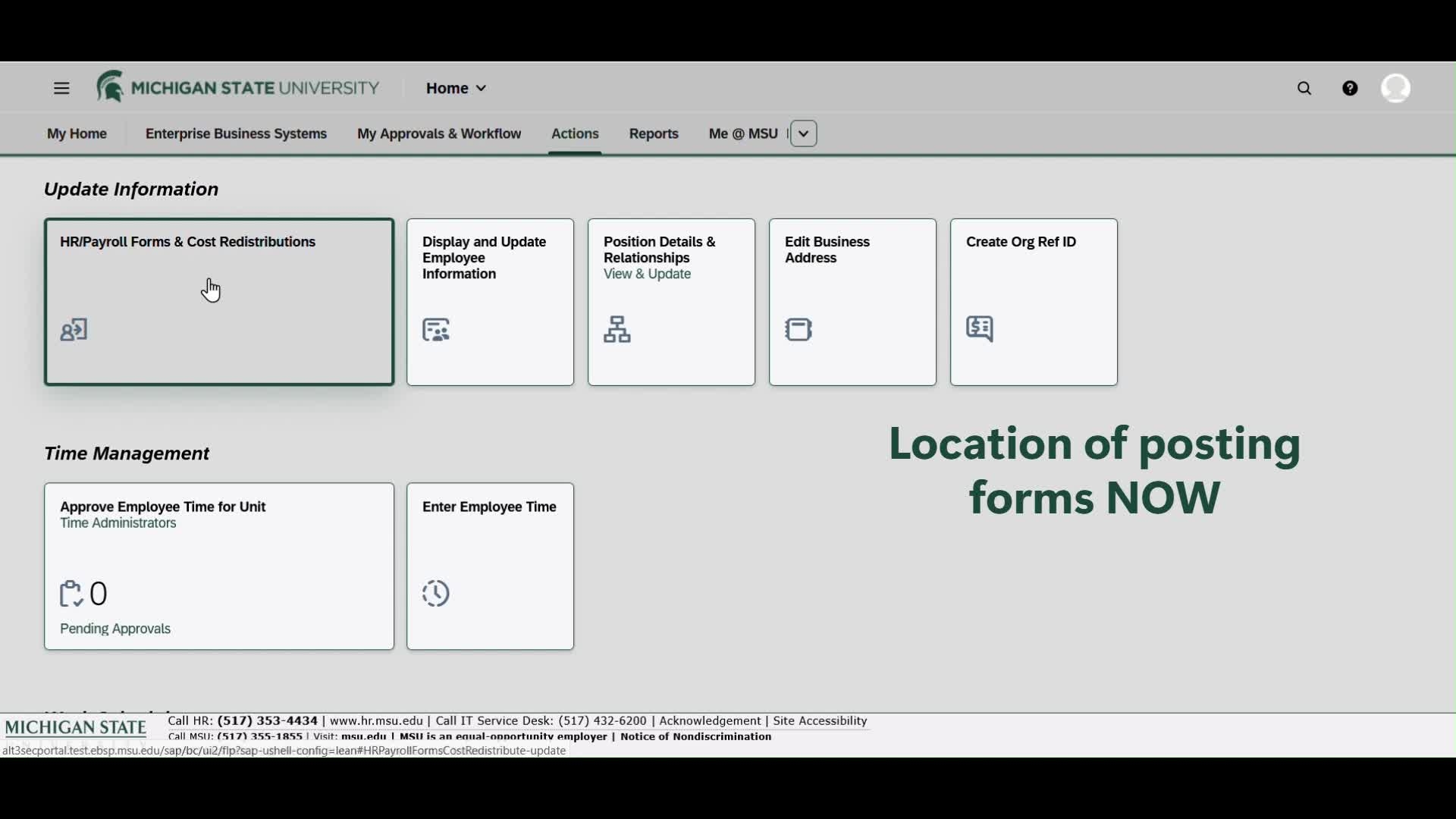Viewport: 1456px width, 819px height.
Task: Switch to the Me @ MSU tab
Action: (x=743, y=134)
